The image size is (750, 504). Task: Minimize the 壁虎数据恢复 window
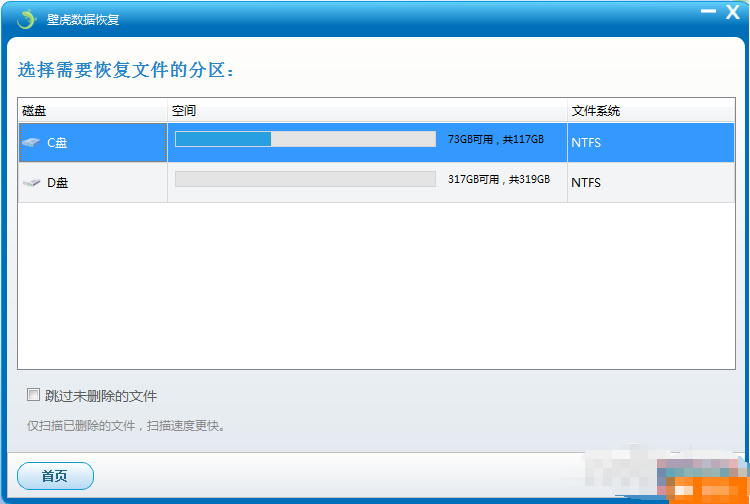coord(708,11)
